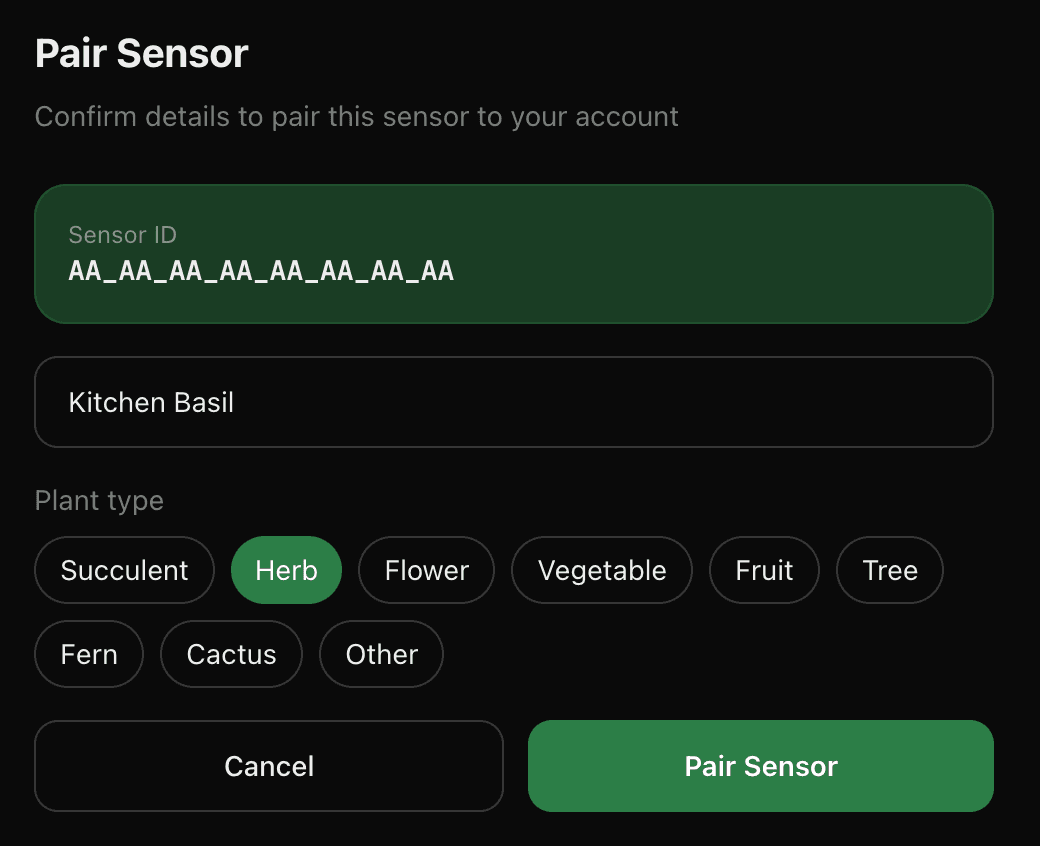Select the Cactus plant type

pyautogui.click(x=231, y=654)
